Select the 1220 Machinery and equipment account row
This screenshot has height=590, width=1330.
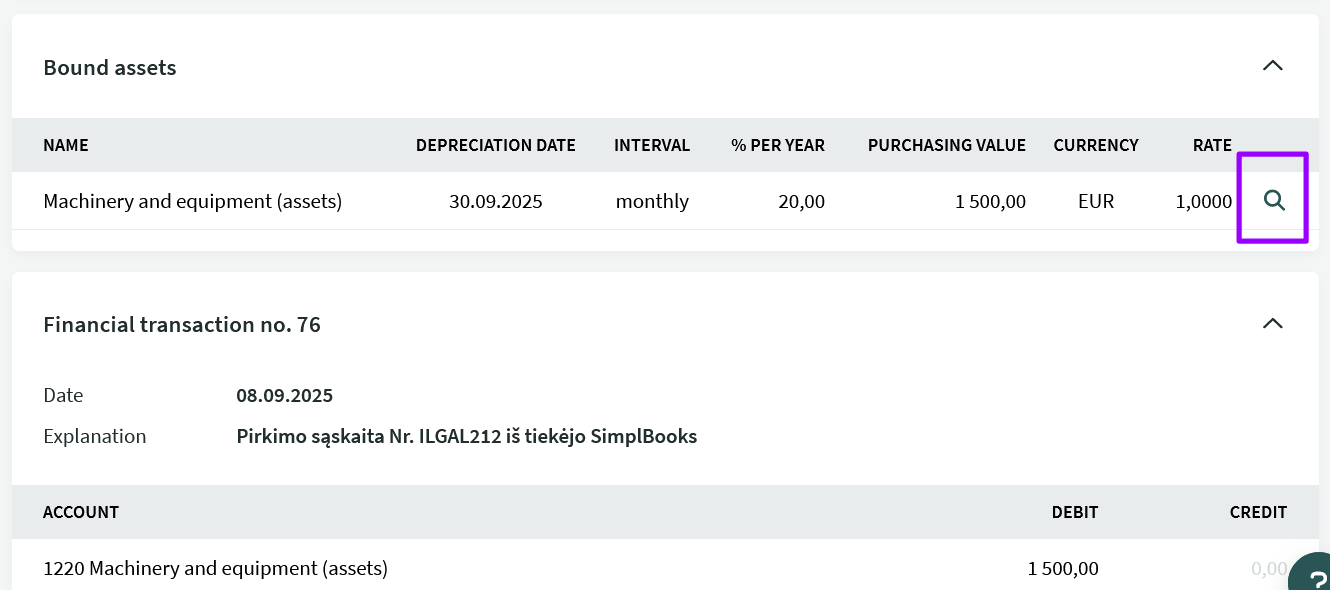click(x=215, y=568)
